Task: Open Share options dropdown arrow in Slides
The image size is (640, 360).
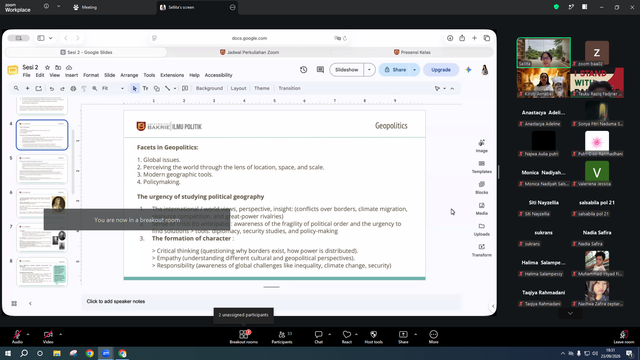Action: pos(414,70)
